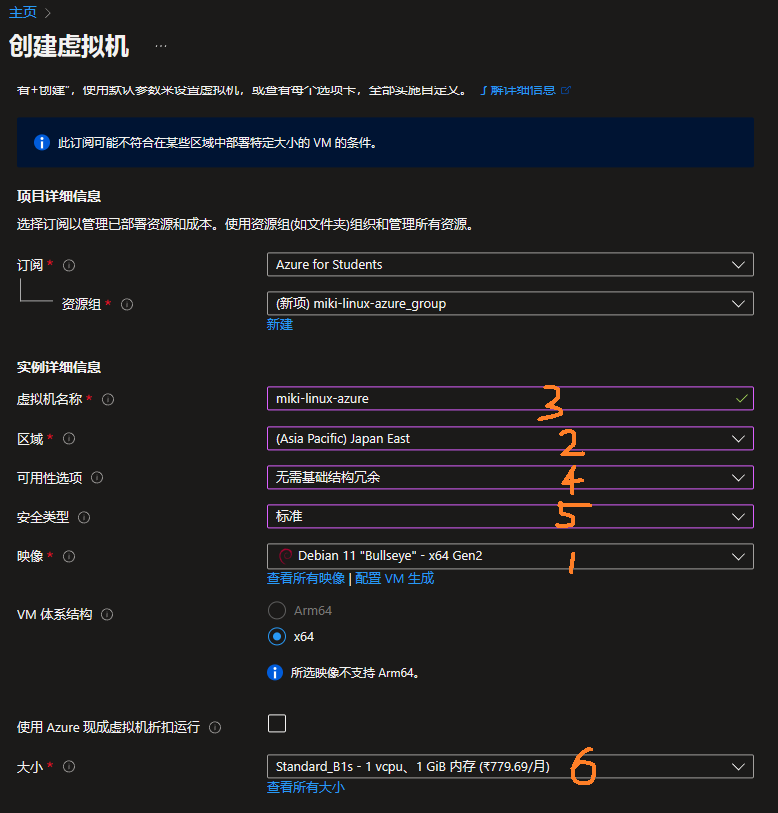
Task: Click the Debian swirl icon in the image field
Action: point(285,556)
